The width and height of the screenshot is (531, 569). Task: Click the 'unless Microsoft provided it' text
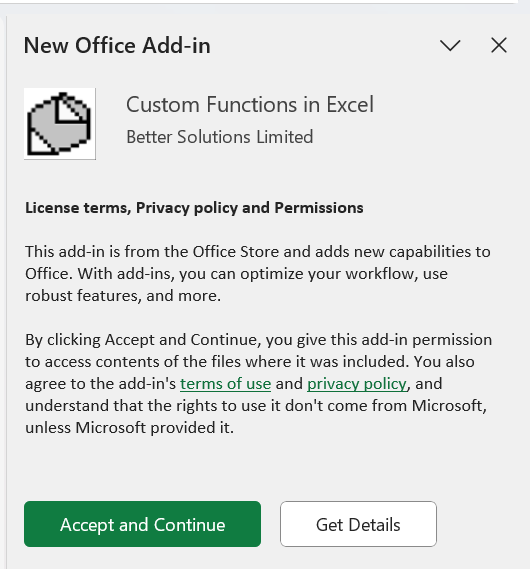tap(130, 428)
